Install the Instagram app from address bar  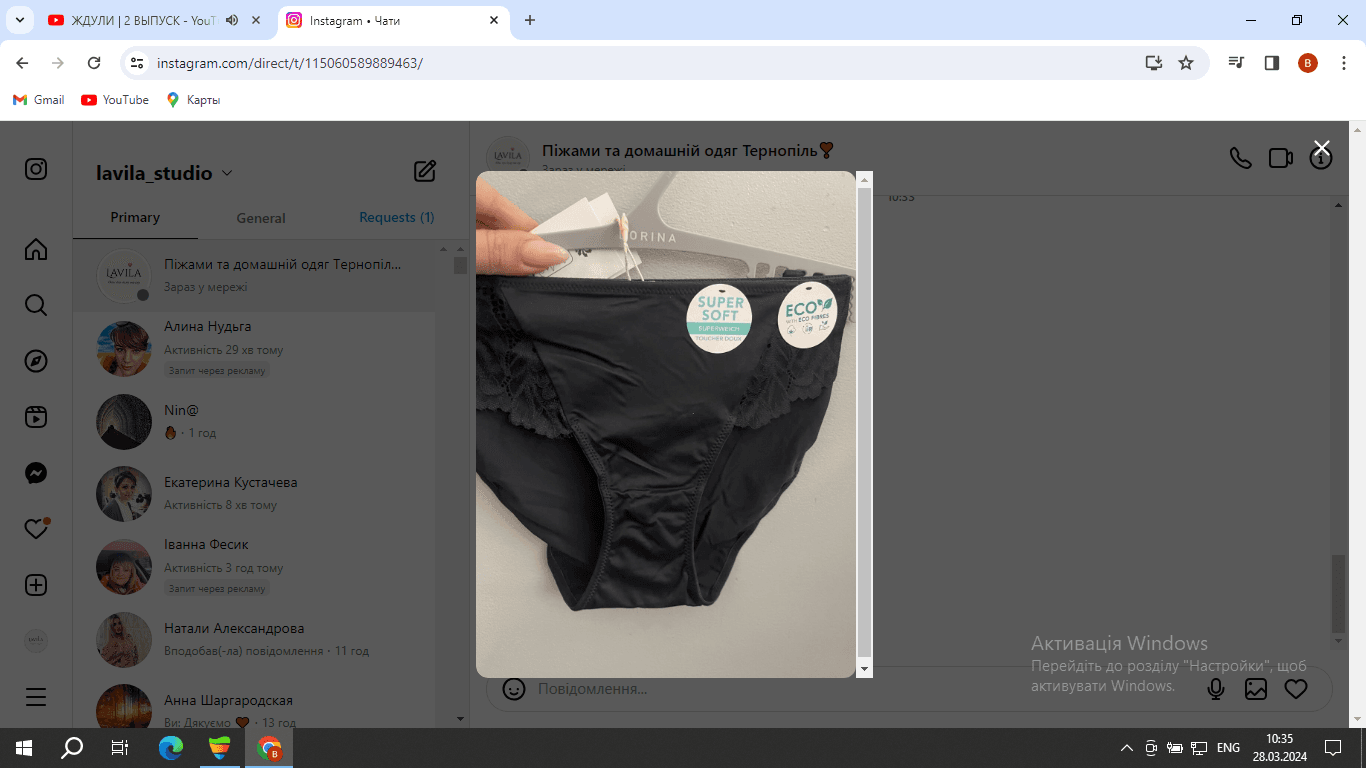click(1154, 63)
